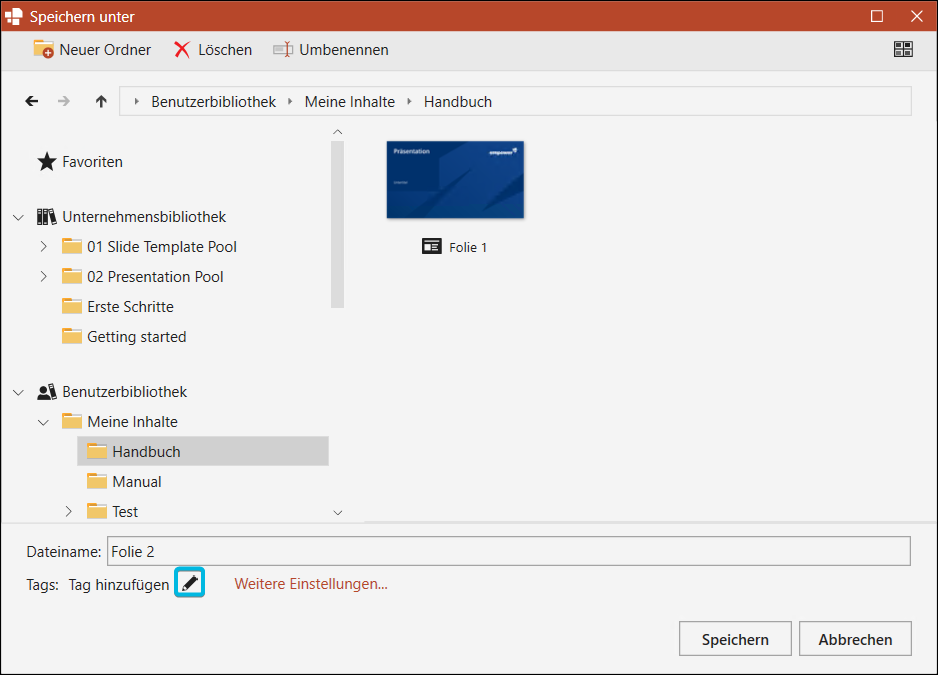Click the tree scrollbar down arrow

click(x=337, y=513)
